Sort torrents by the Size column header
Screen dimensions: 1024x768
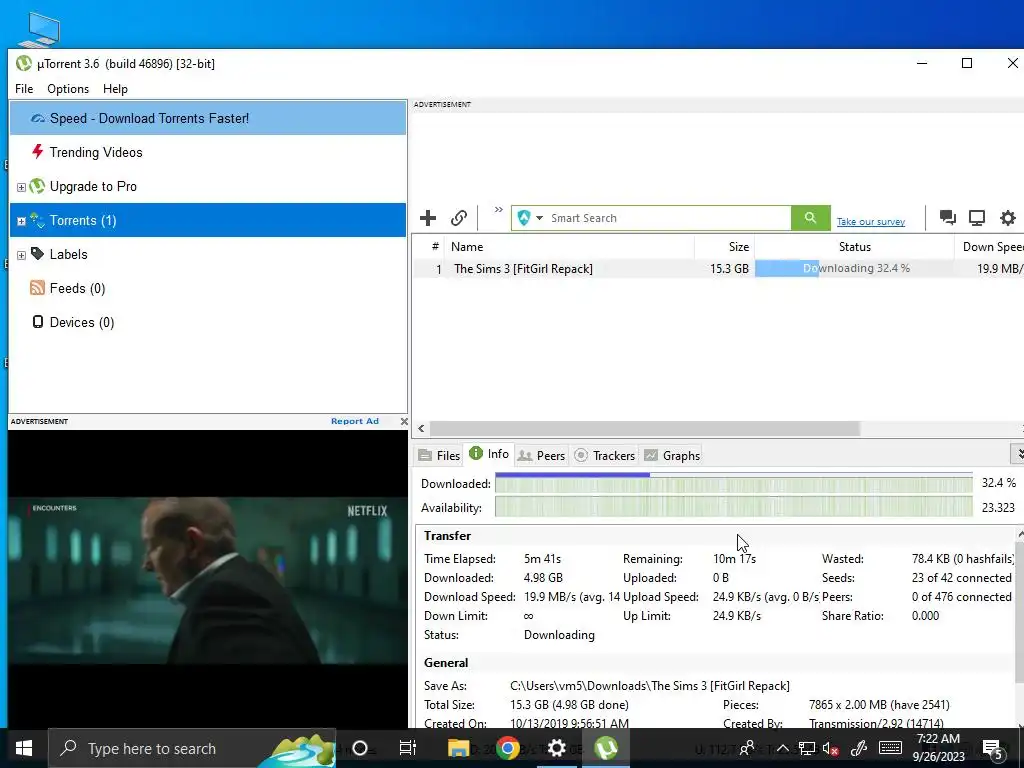pyautogui.click(x=724, y=247)
